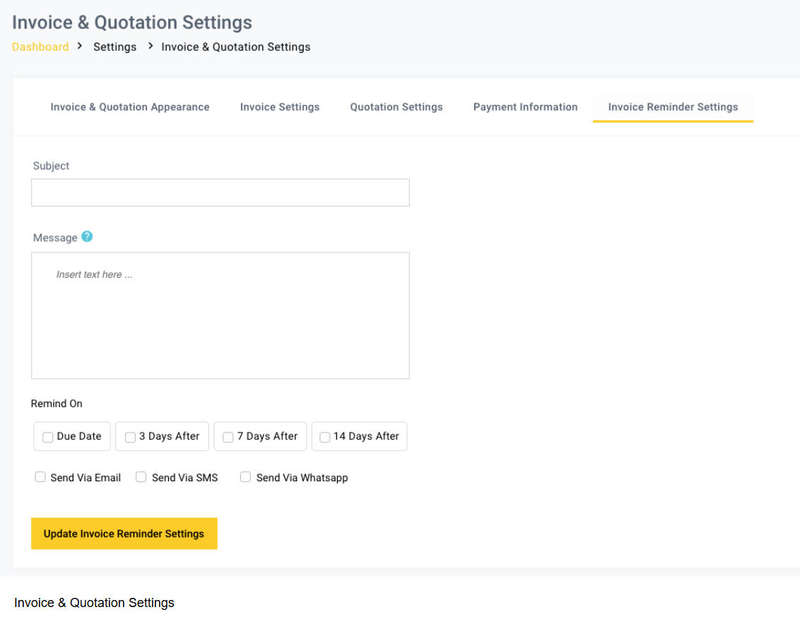Turn on Send Via Whatsapp
Viewport: 800px width, 641px height.
pyautogui.click(x=245, y=477)
